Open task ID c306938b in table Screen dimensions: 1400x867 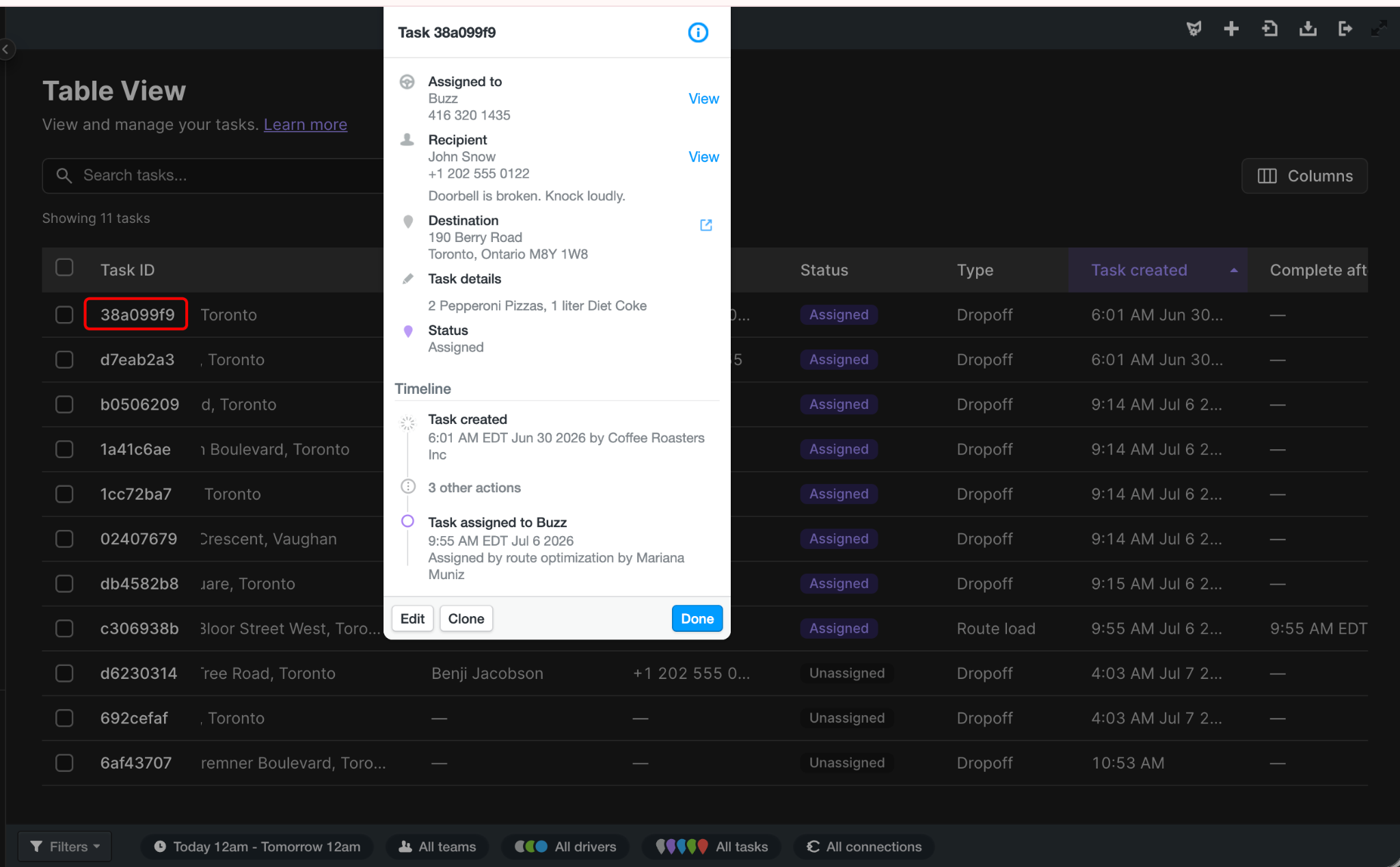click(x=139, y=628)
